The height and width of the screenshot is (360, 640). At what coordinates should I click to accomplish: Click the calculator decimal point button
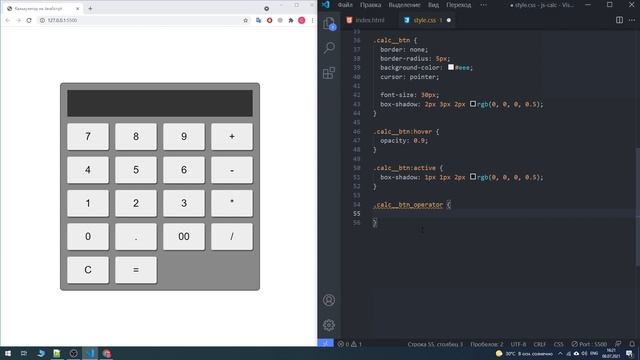tap(136, 236)
